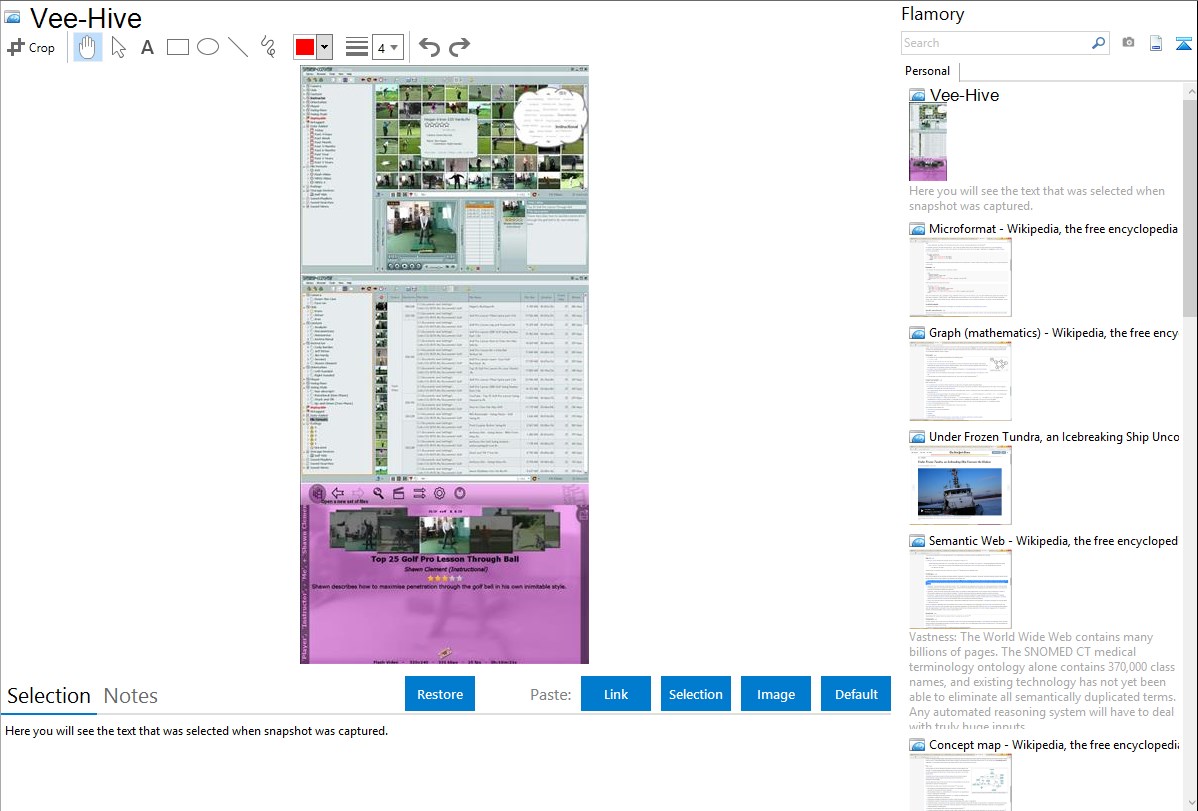Select the Under Frozen Tundra title

(x=1054, y=436)
